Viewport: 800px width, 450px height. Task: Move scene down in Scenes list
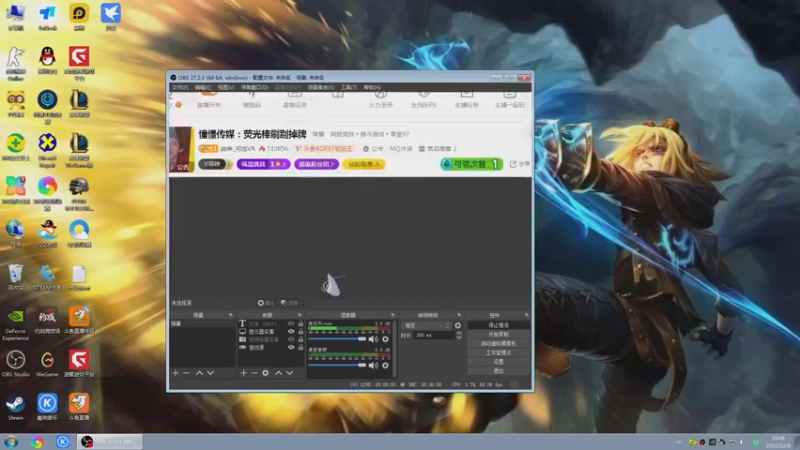pyautogui.click(x=210, y=373)
